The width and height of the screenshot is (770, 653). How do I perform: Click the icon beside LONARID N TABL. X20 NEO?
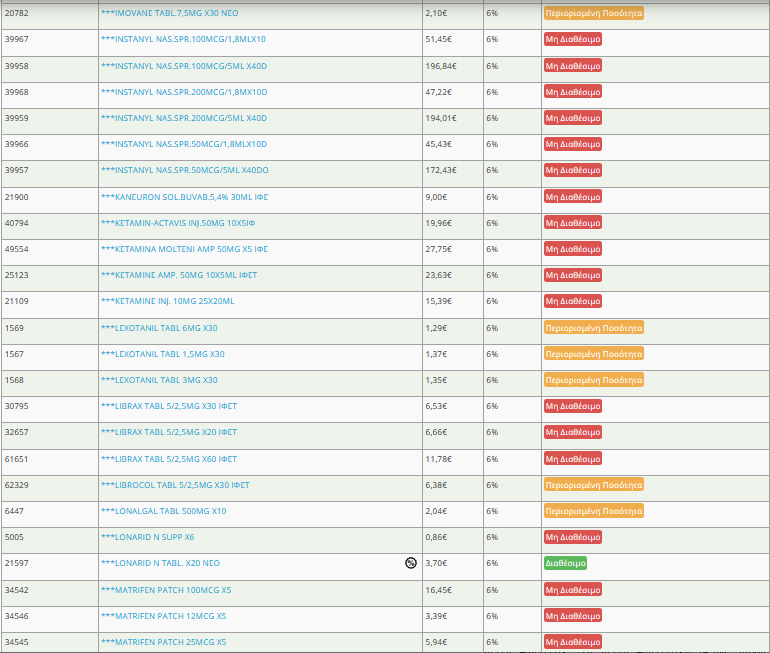coord(410,563)
